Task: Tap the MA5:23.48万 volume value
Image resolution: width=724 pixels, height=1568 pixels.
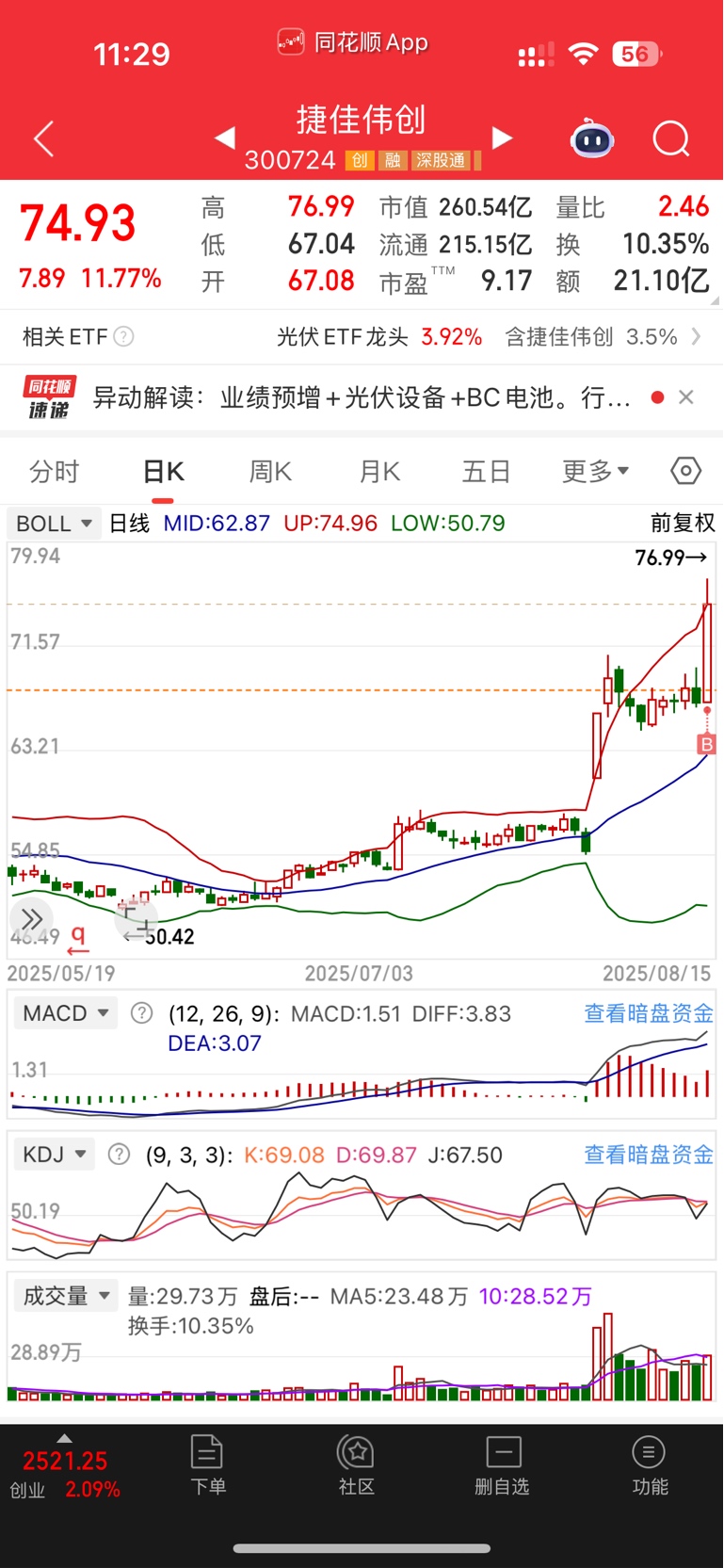Action: coord(399,1296)
